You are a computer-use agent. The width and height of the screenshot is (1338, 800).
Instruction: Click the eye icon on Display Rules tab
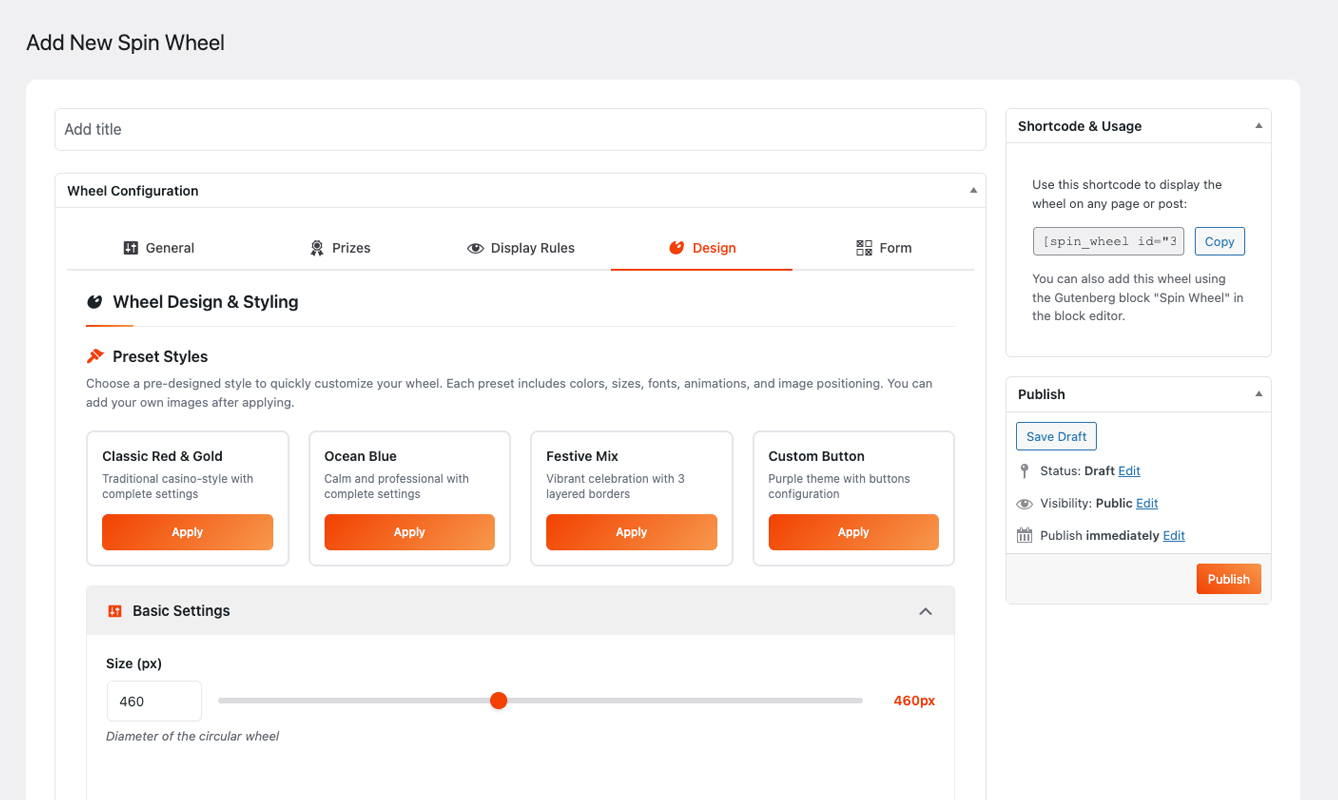[x=475, y=247]
